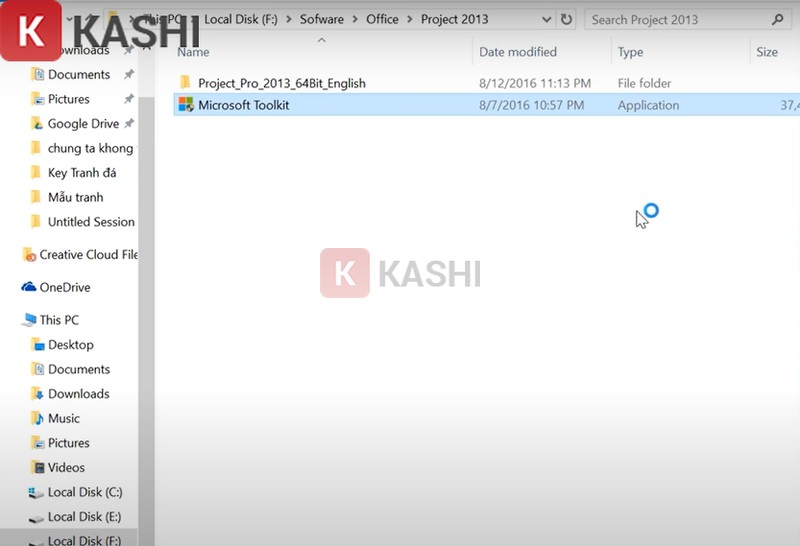Select This PC label in navigation pane
Viewport: 800px width, 546px height.
59,320
